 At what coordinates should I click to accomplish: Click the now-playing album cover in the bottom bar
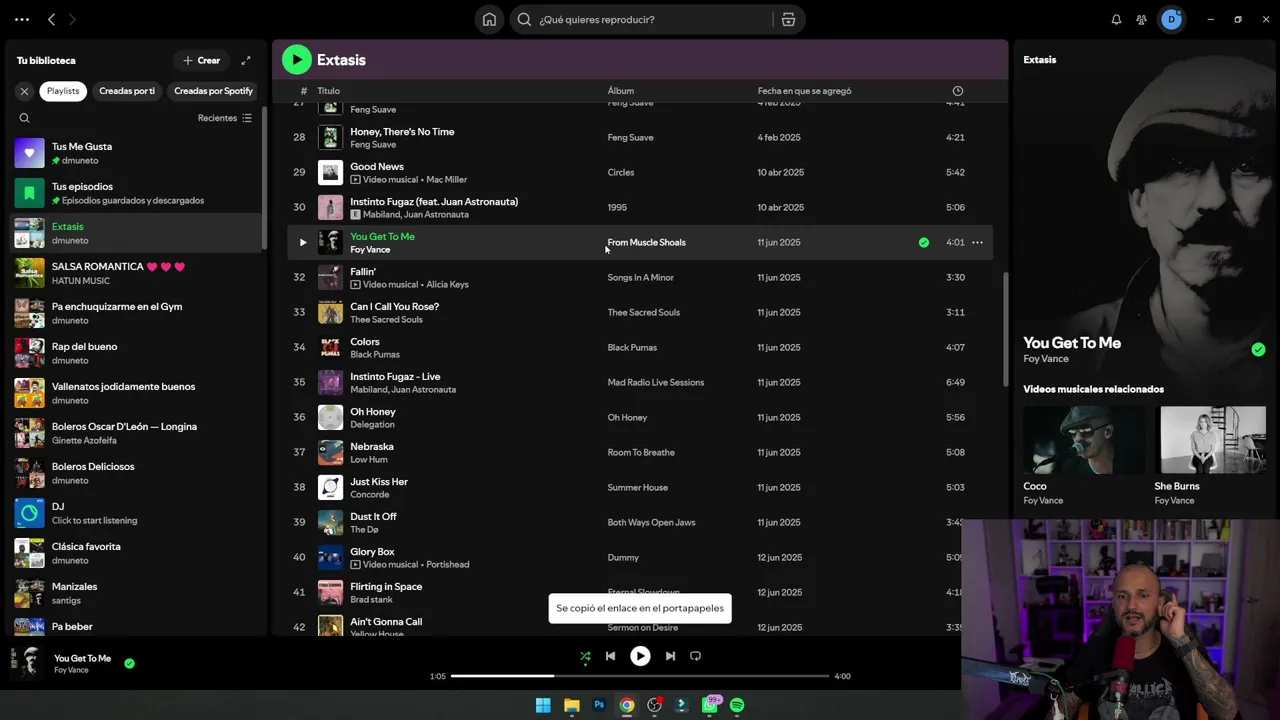[27, 663]
